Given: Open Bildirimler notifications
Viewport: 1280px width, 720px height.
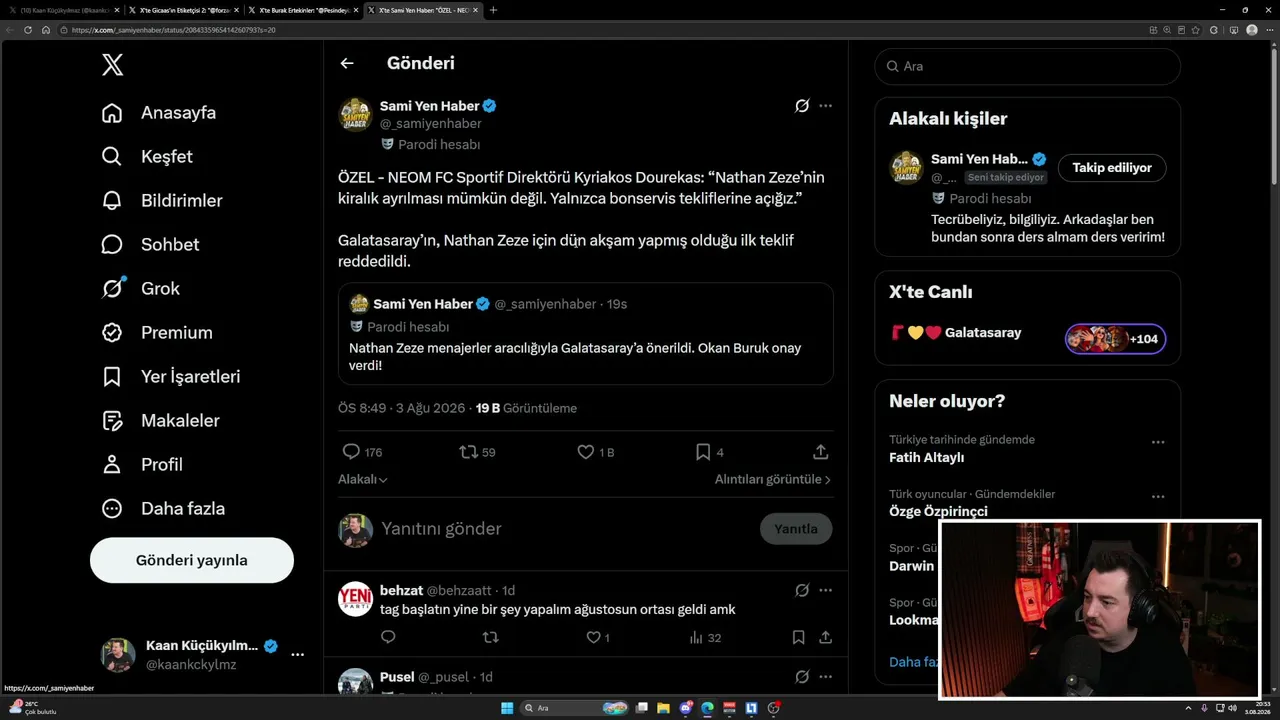Looking at the screenshot, I should (162, 201).
